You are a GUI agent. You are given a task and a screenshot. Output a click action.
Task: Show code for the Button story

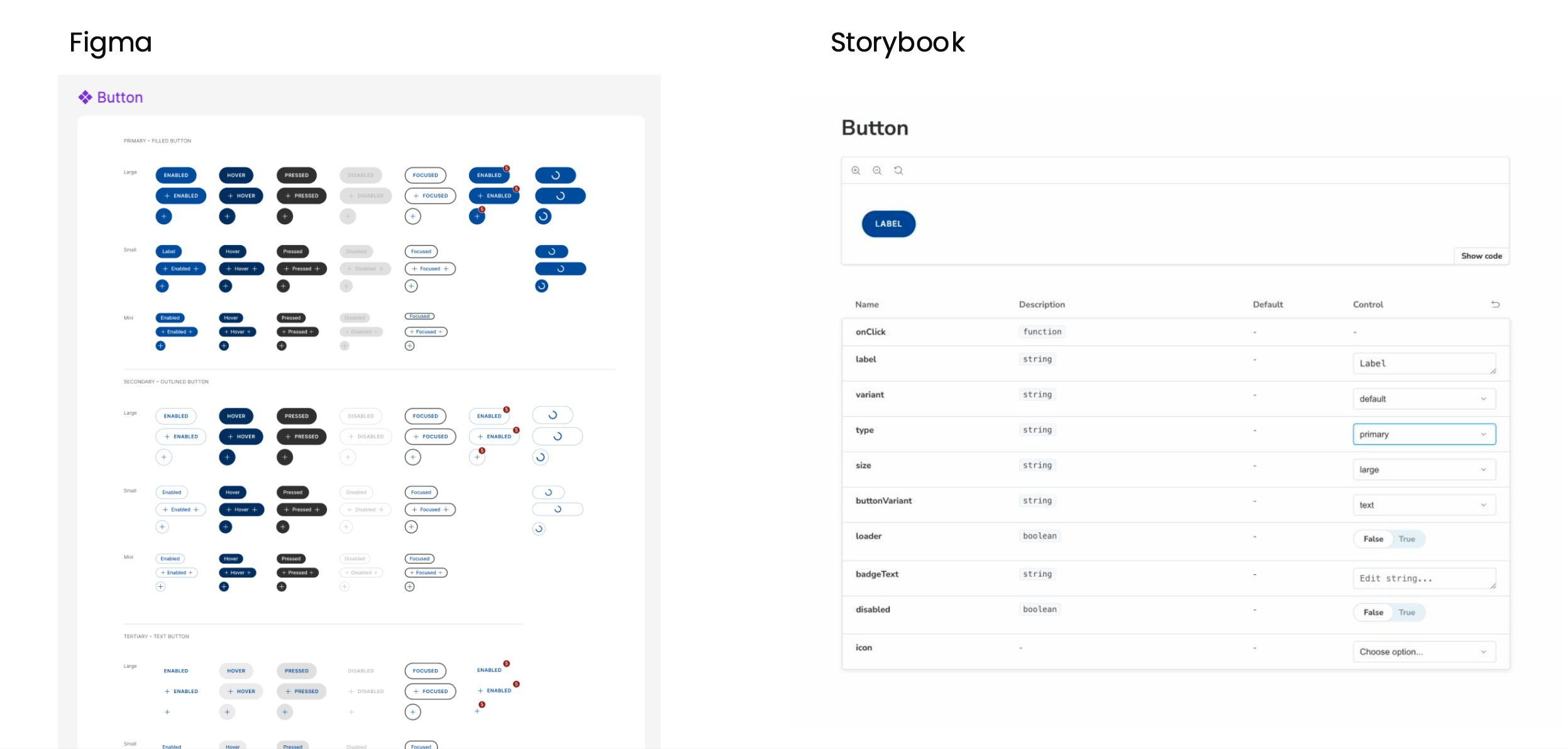point(1481,256)
